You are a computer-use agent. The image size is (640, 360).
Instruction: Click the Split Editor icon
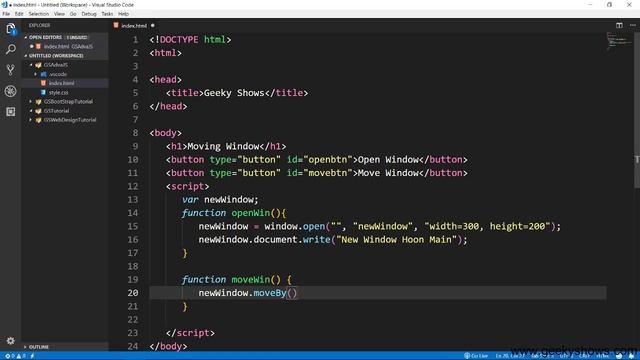619,25
